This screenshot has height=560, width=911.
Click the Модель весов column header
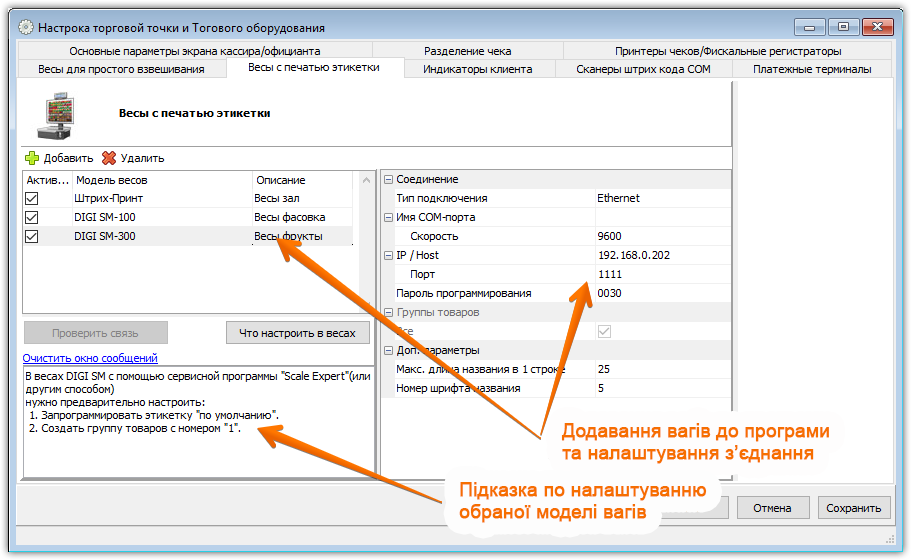pyautogui.click(x=162, y=180)
